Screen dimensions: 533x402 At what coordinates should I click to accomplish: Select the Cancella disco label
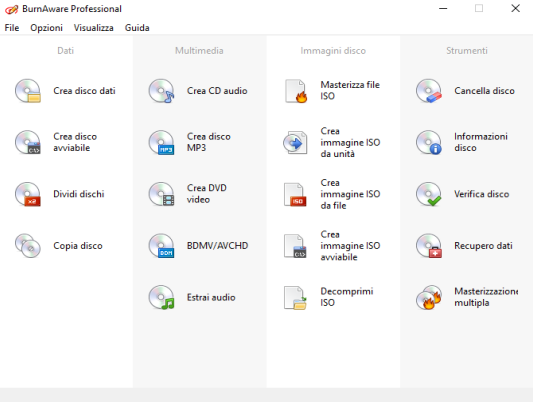(484, 91)
